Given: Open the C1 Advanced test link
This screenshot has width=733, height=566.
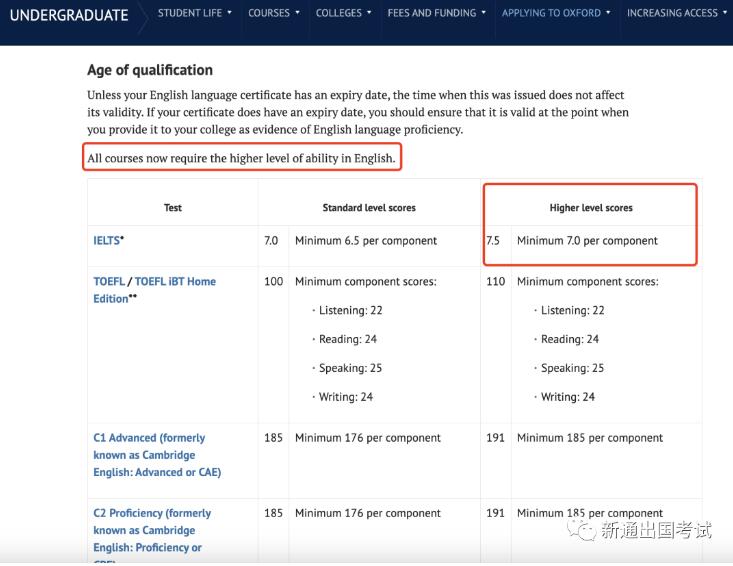Looking at the screenshot, I should click(x=157, y=455).
